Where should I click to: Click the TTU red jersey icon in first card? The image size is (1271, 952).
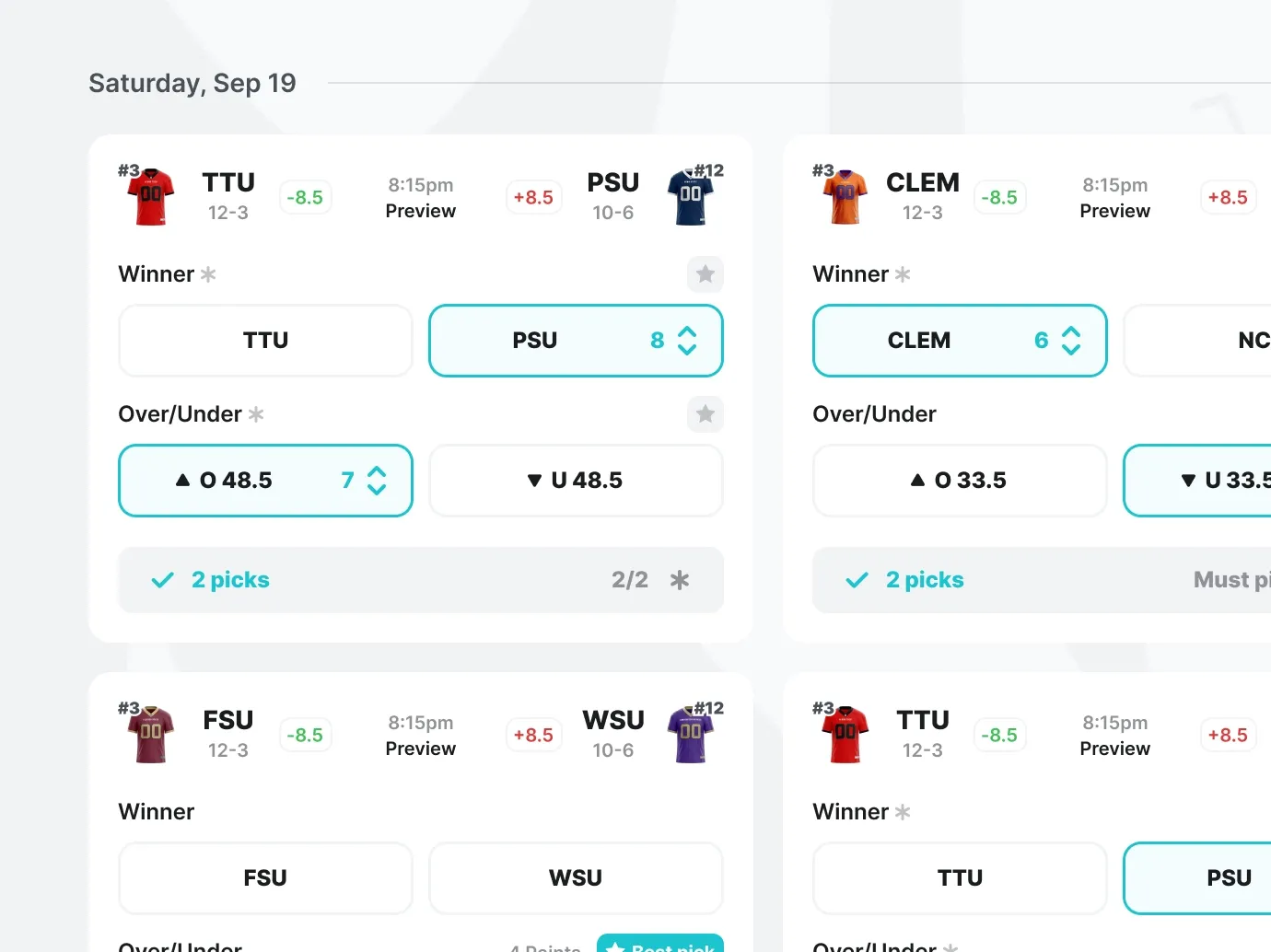[x=150, y=197]
